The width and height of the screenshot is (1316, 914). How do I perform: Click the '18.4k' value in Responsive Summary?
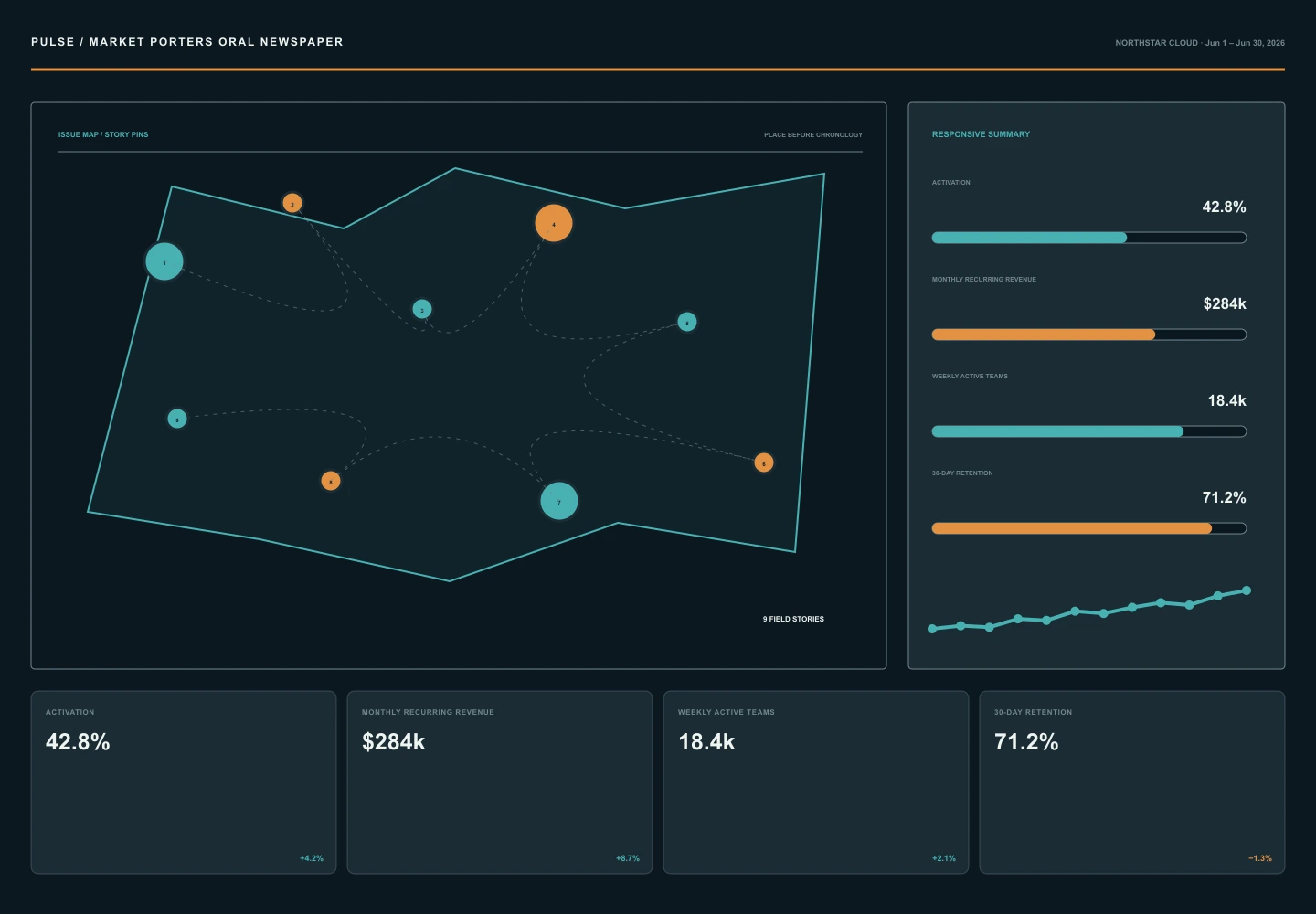tap(1227, 400)
